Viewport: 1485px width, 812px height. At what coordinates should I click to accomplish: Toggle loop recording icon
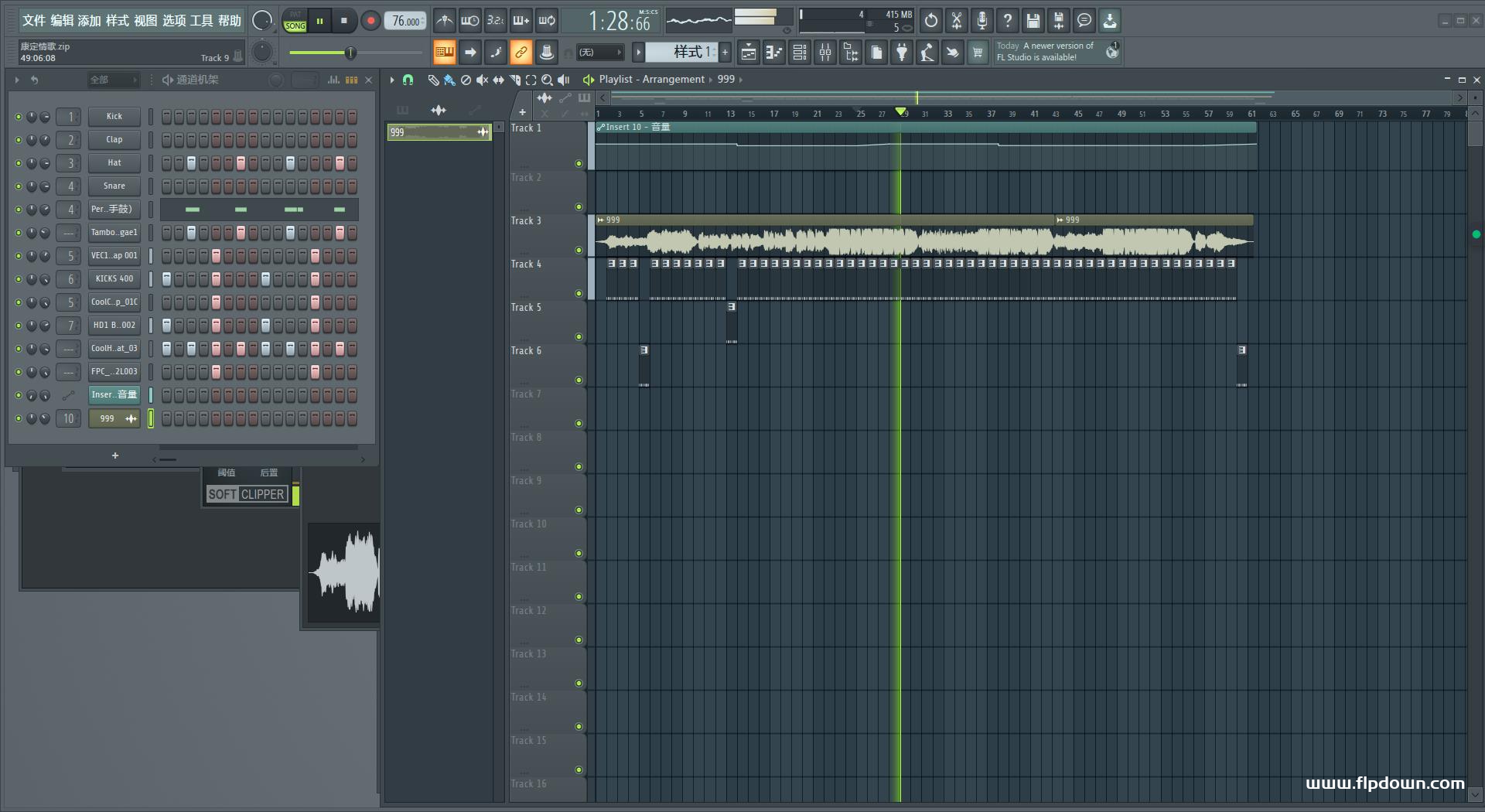[547, 21]
